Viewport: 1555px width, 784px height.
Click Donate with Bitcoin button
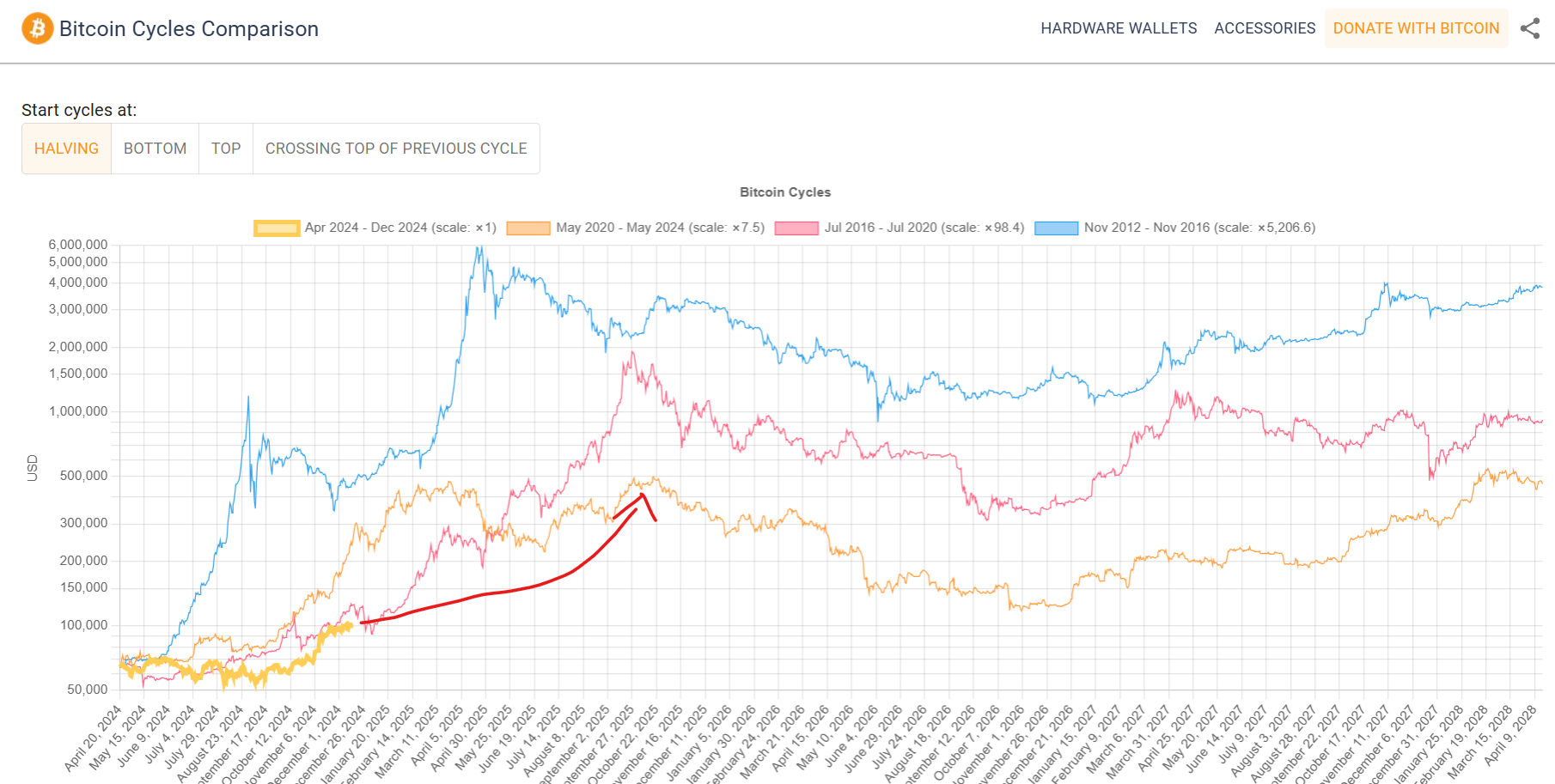[x=1416, y=28]
